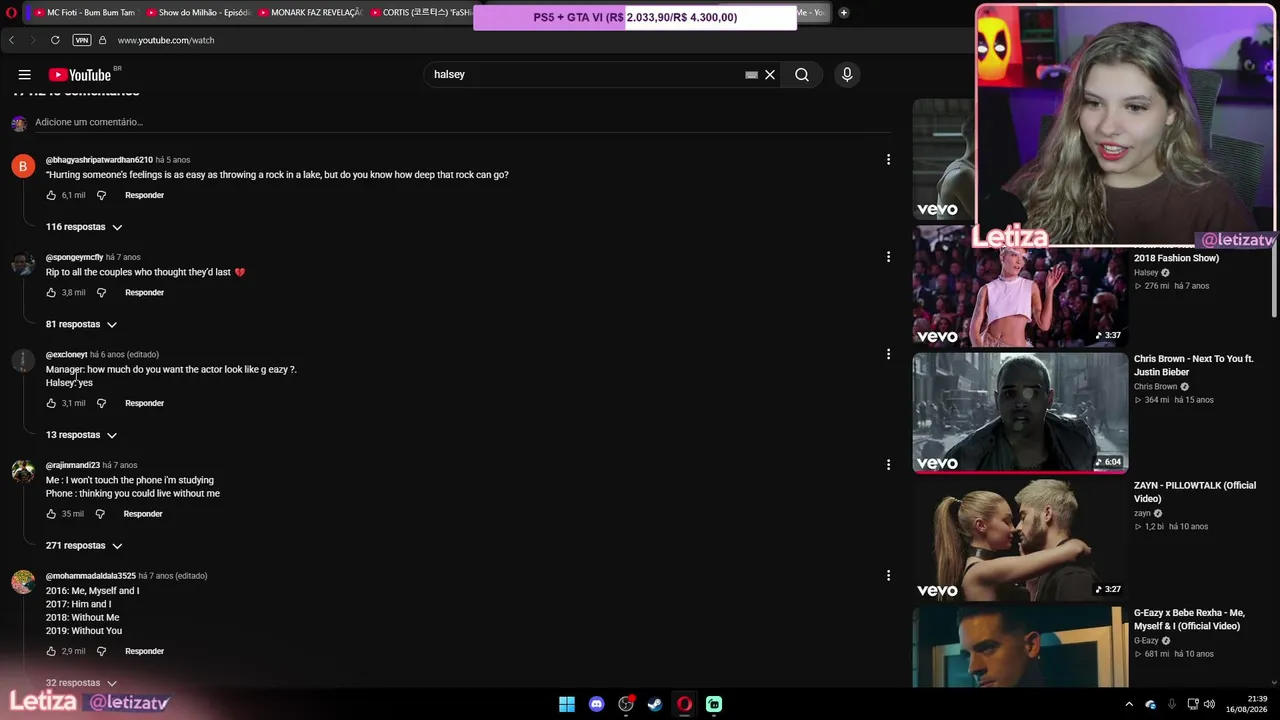The width and height of the screenshot is (1280, 720).
Task: Expand the 271 respostas thread
Action: tap(84, 546)
